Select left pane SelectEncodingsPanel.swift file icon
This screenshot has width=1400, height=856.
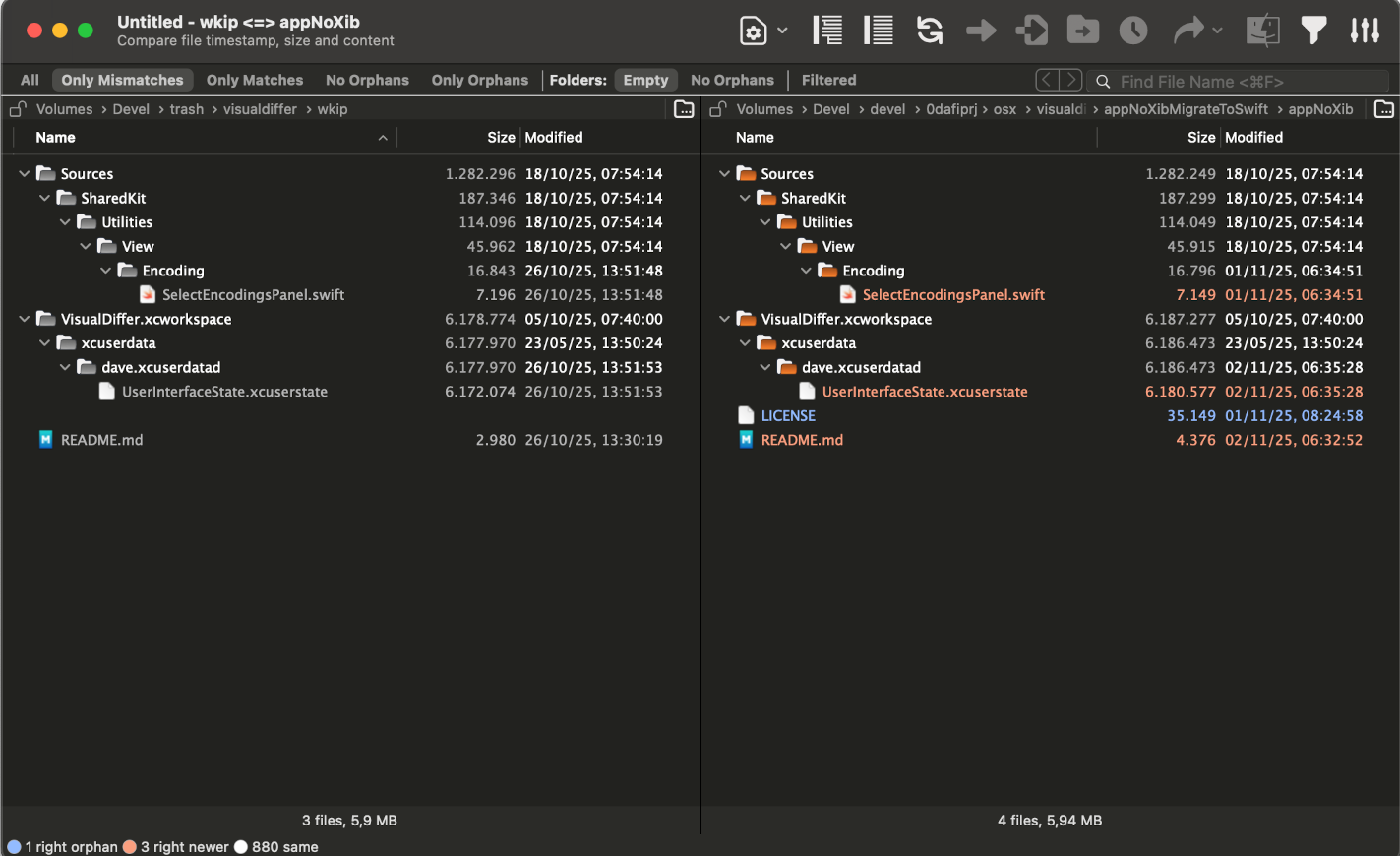pyautogui.click(x=148, y=294)
